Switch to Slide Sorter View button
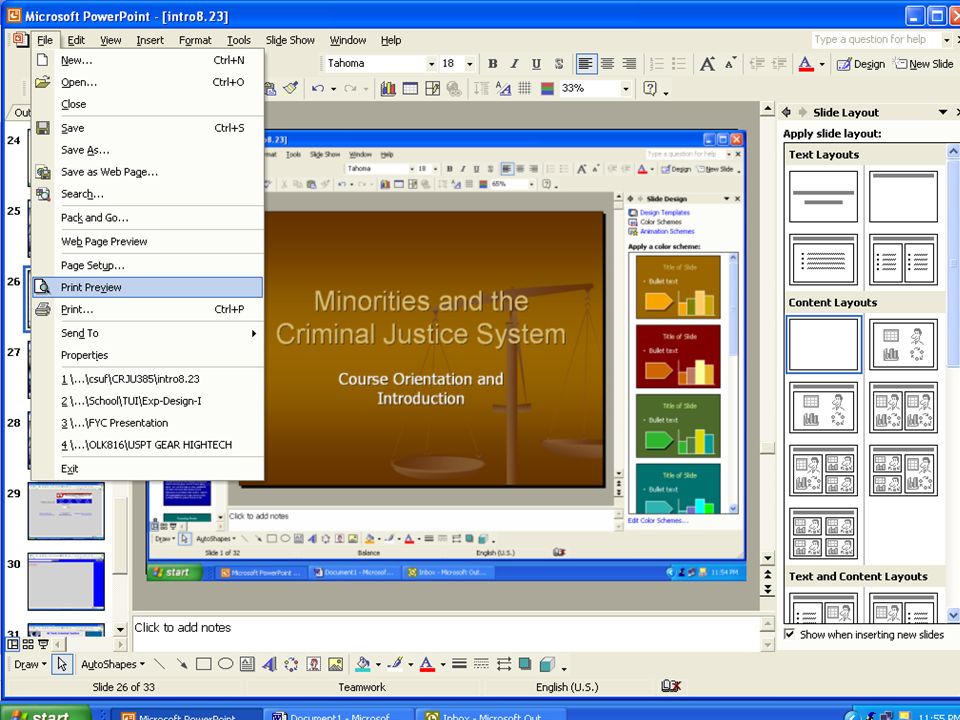 pyautogui.click(x=28, y=644)
